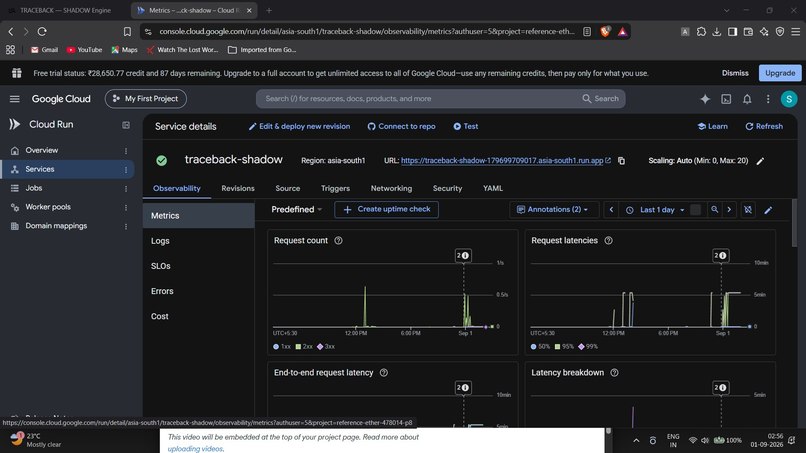Click Connect to repo

401,126
